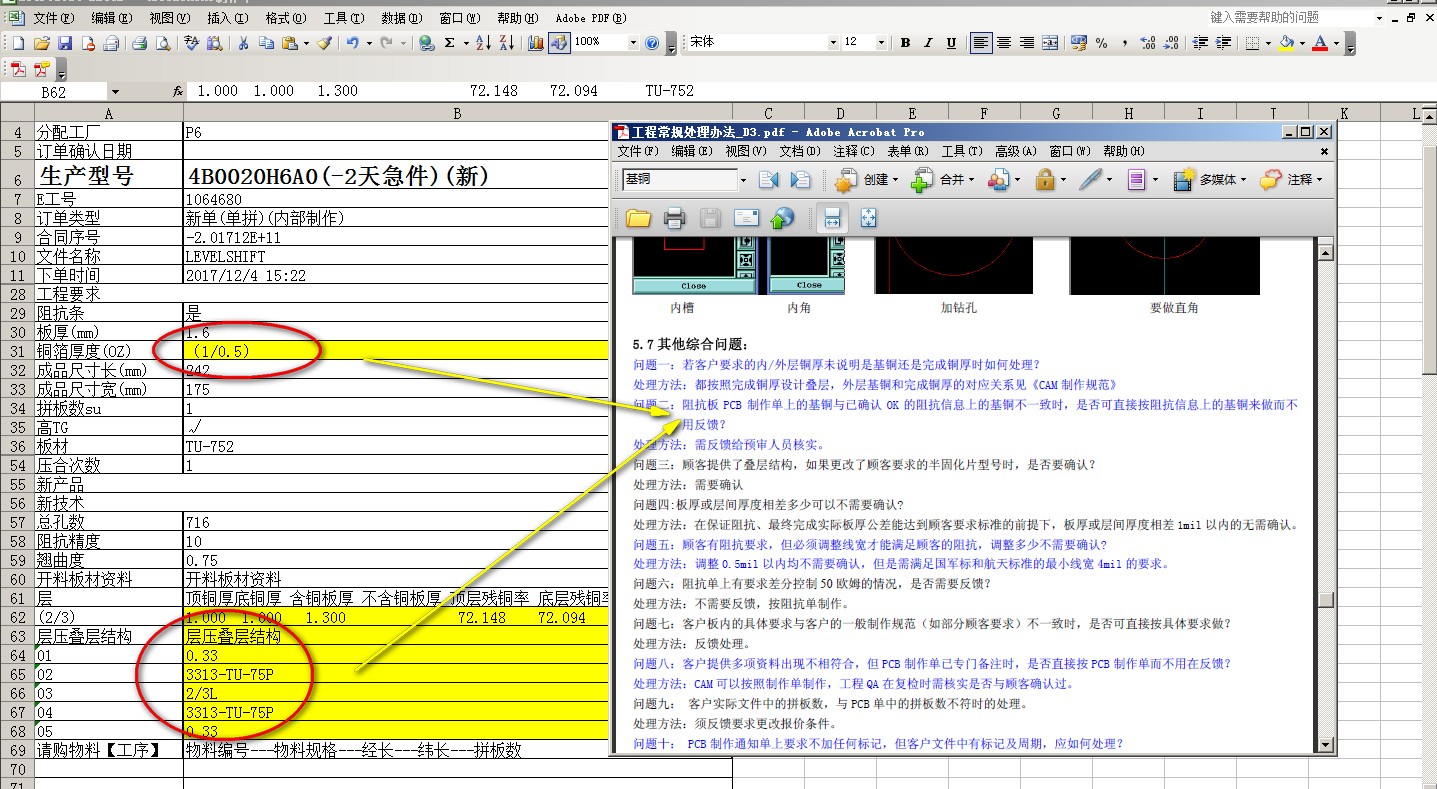The width and height of the screenshot is (1437, 789).
Task: Save the Excel workbook with floppy icon
Action: point(65,43)
